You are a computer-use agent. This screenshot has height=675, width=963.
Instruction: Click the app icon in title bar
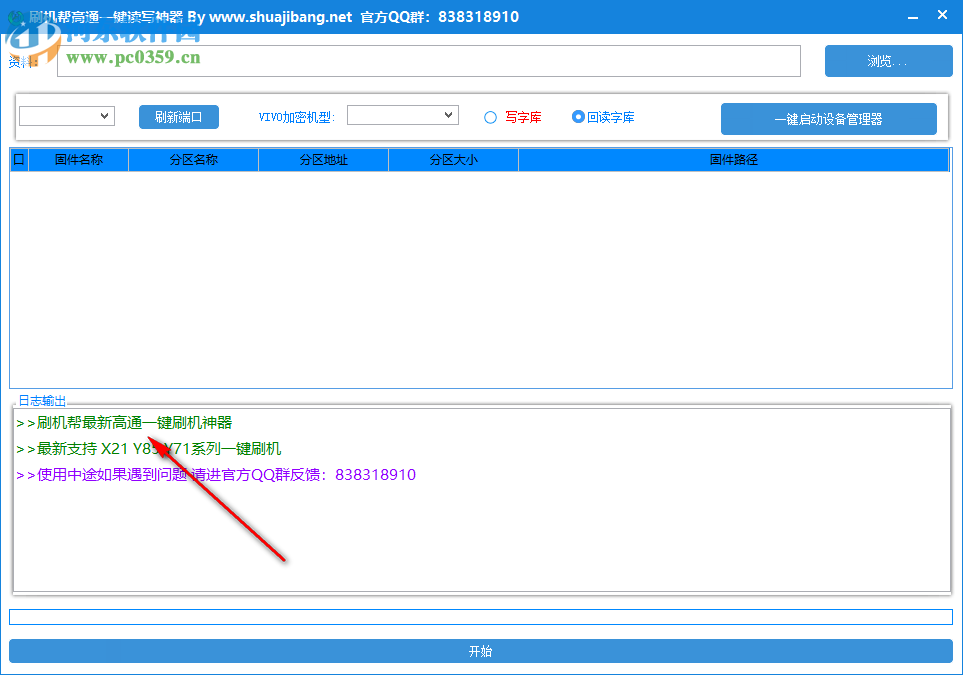coord(15,17)
